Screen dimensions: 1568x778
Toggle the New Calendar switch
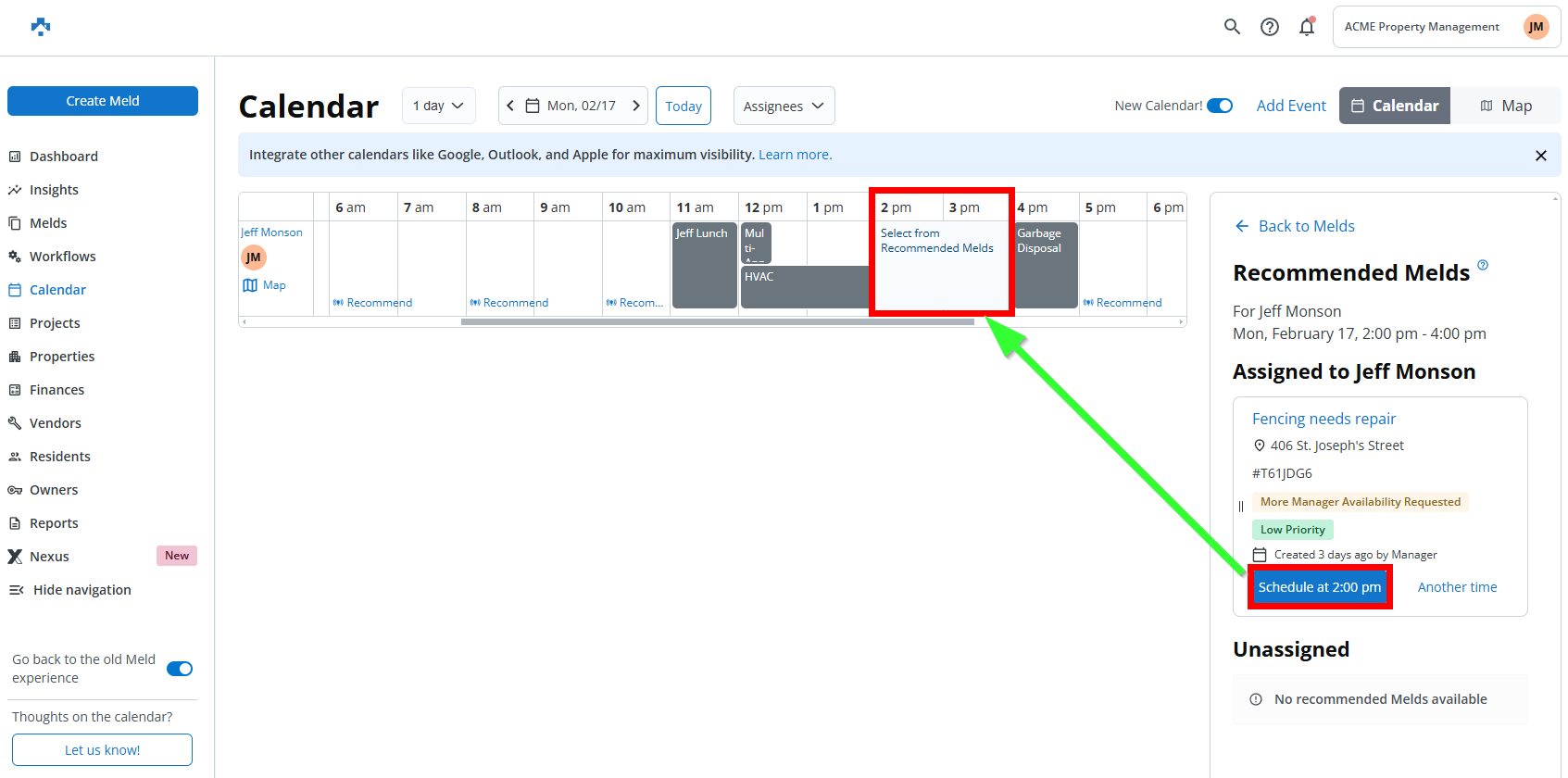click(1220, 106)
